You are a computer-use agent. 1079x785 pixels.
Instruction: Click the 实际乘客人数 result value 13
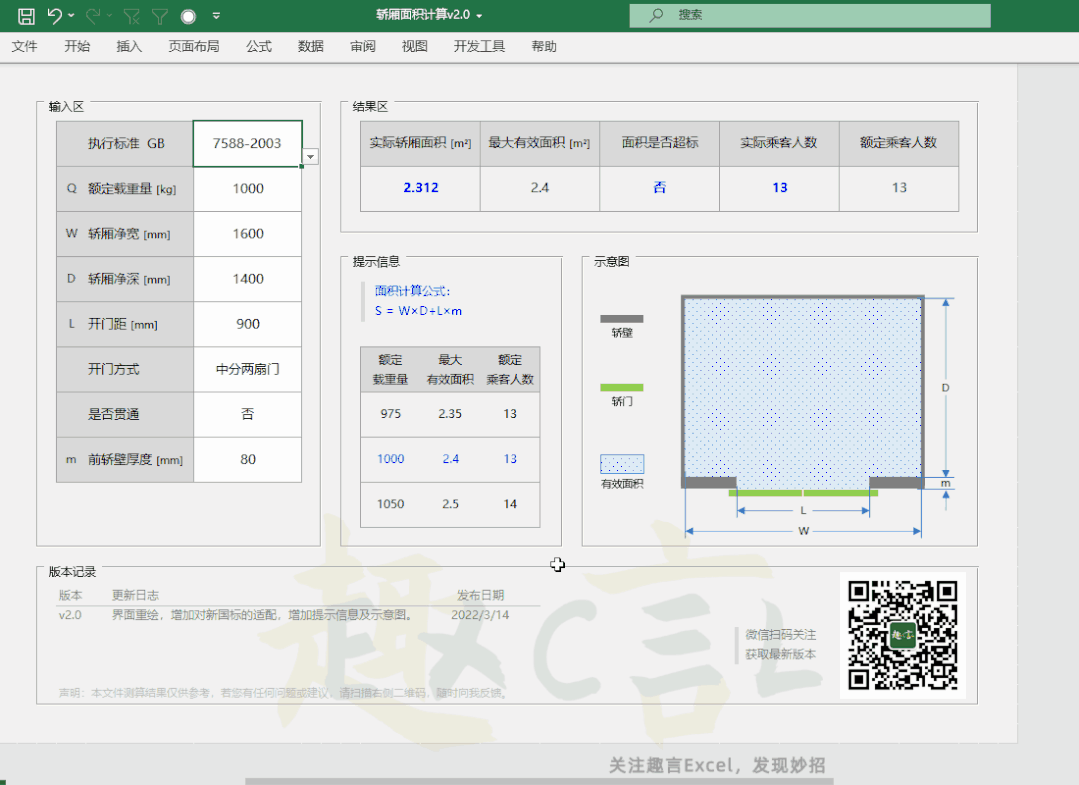point(780,188)
